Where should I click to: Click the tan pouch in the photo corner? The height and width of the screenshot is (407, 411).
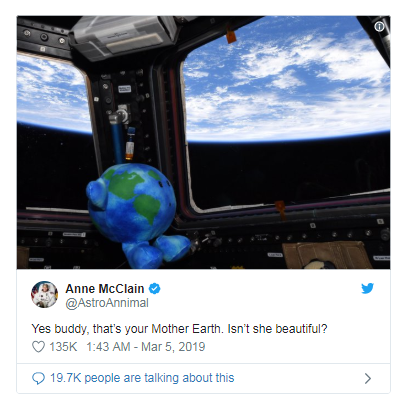tap(327, 256)
